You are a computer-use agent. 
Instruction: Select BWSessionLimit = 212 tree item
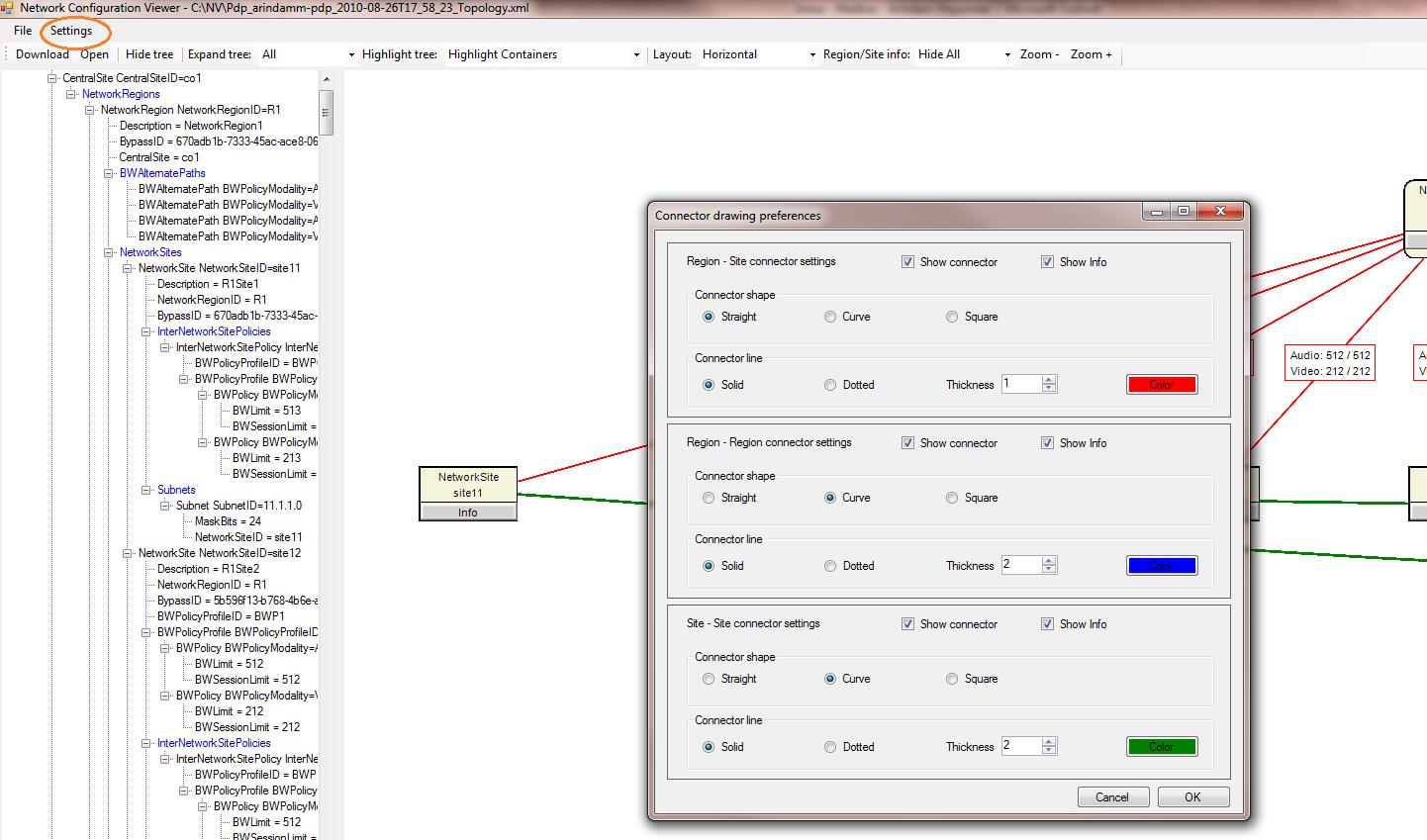tap(248, 727)
